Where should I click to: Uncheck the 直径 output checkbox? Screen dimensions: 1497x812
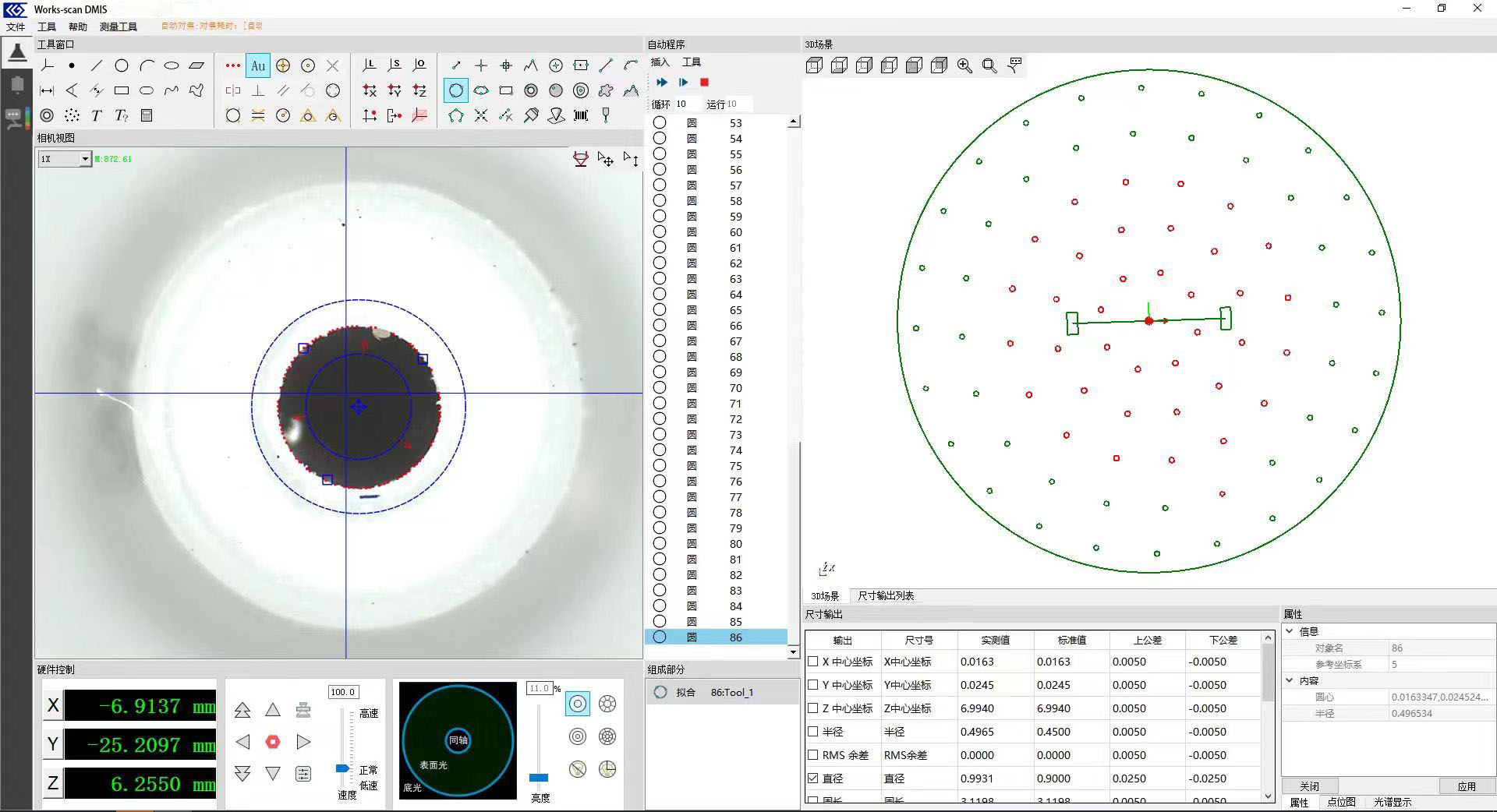tap(813, 778)
